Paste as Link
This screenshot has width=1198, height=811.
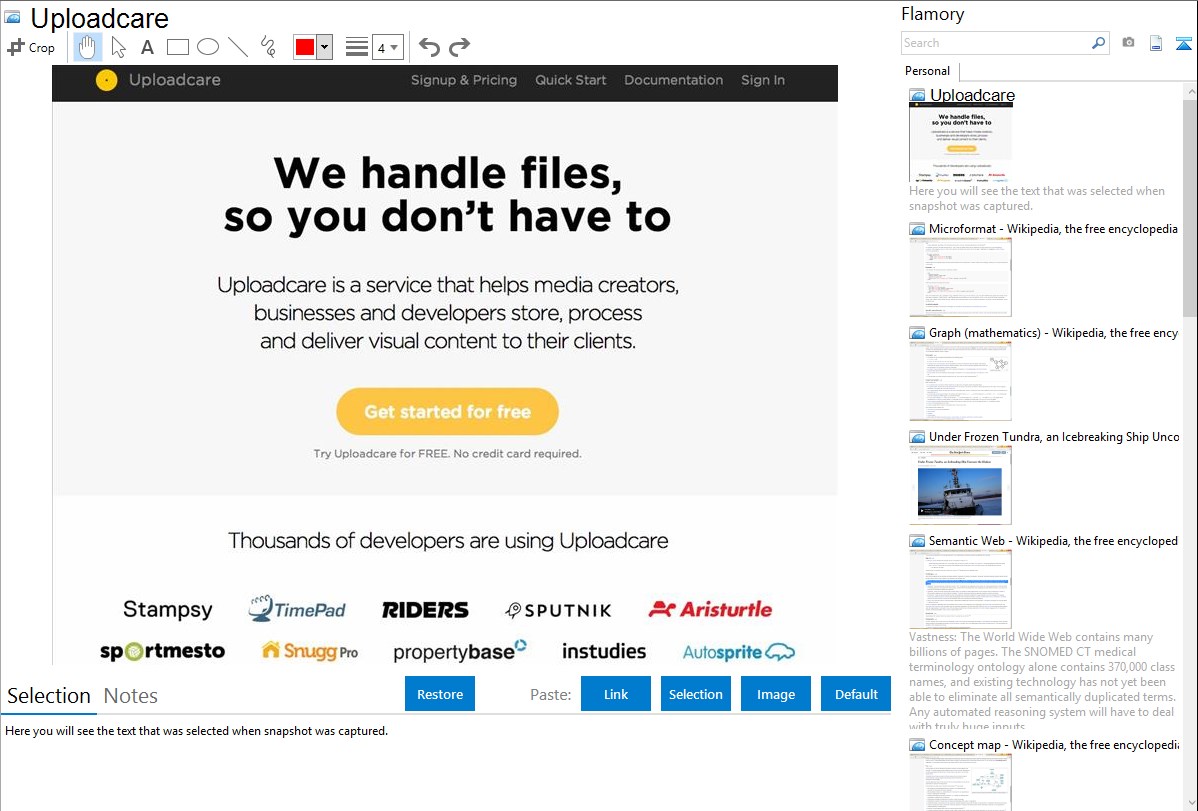pyautogui.click(x=616, y=694)
